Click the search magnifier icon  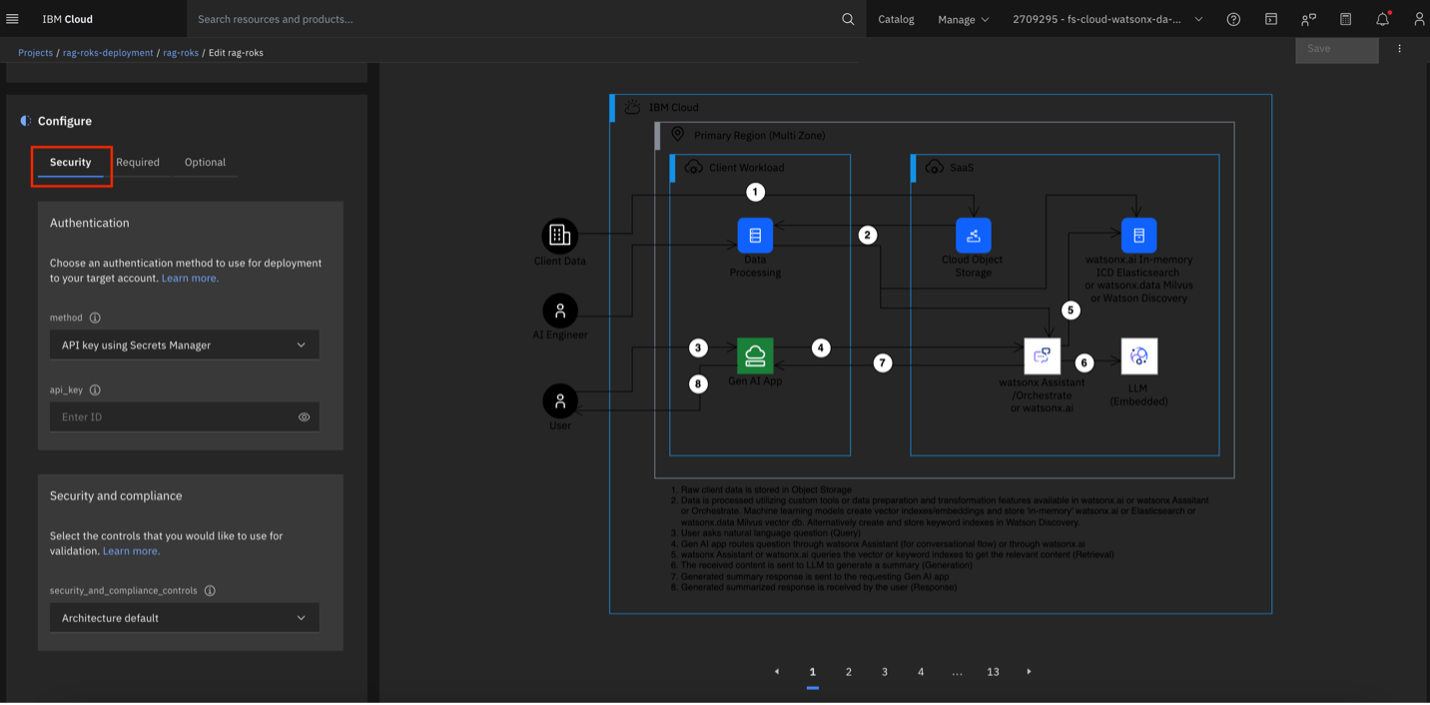(848, 19)
